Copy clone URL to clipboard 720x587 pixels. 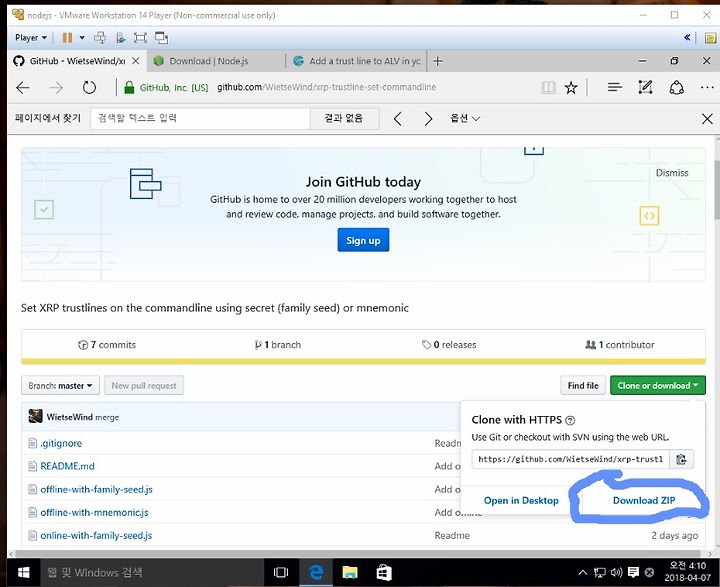tap(681, 459)
